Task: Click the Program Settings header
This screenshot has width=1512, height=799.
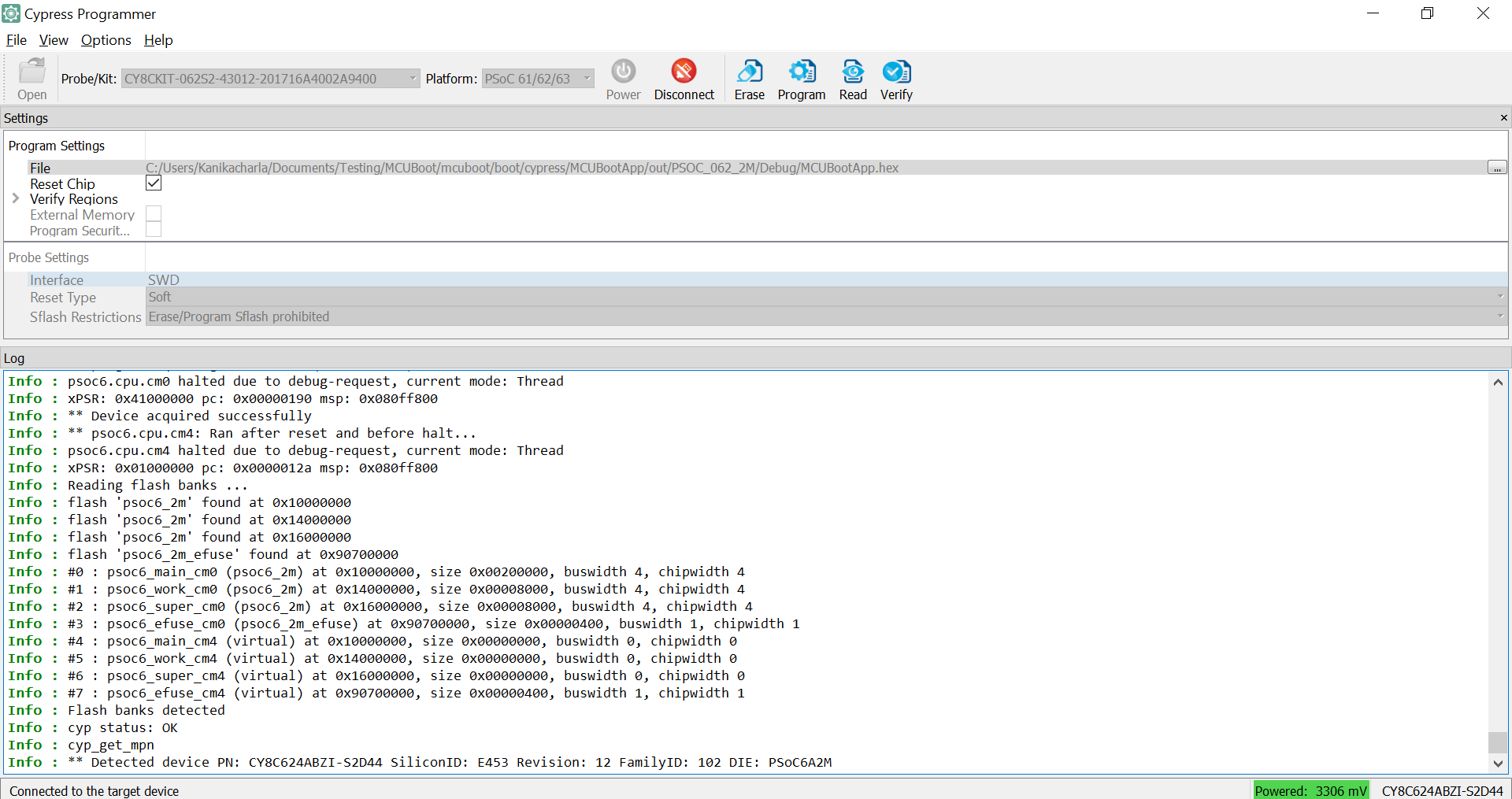Action: coord(57,146)
